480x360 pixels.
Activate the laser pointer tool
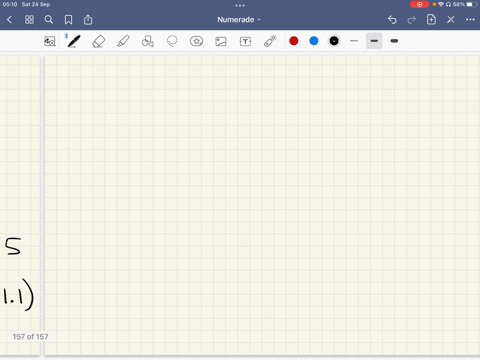(270, 41)
